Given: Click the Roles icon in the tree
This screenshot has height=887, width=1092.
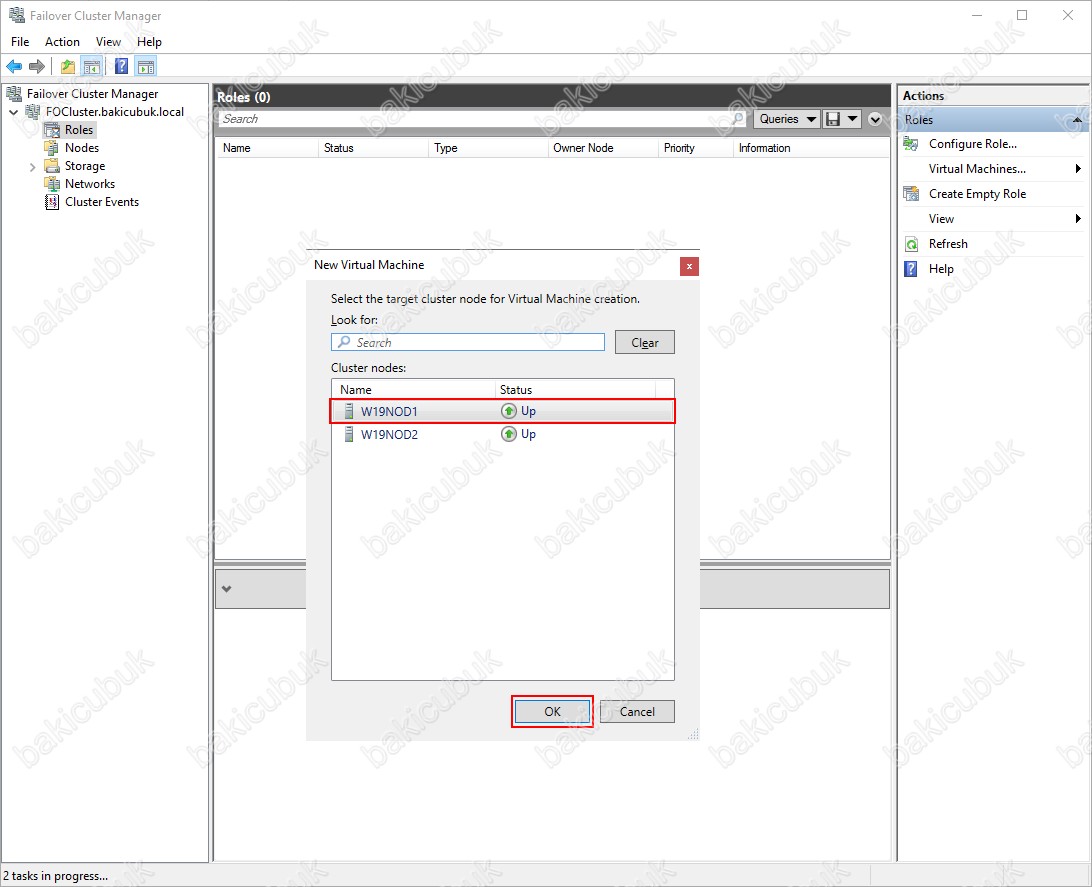Looking at the screenshot, I should (52, 130).
